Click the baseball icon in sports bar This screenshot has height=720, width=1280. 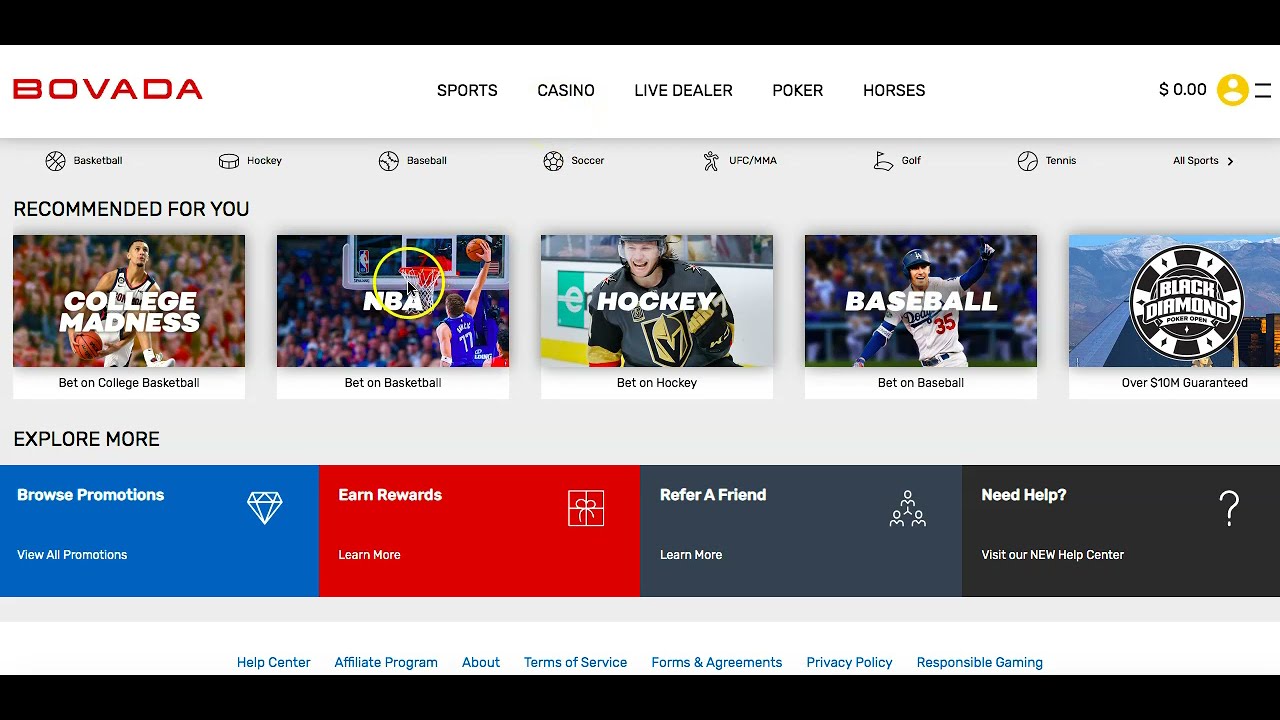pos(389,161)
